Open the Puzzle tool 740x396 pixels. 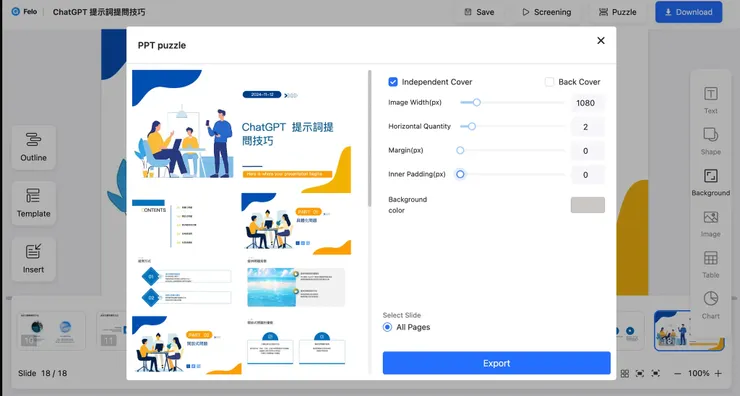(617, 12)
